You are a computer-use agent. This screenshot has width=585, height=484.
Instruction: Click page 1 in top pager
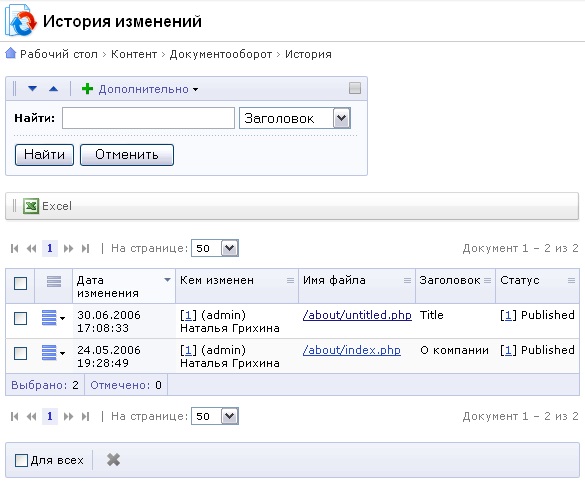coord(50,248)
